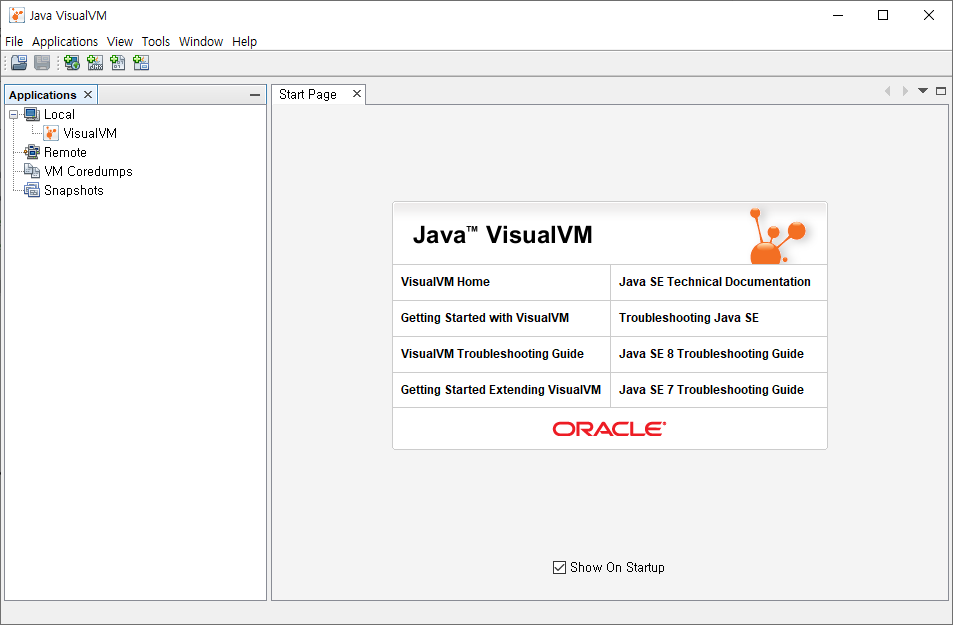
Task: Open Troubleshooting Java SE link
Action: (689, 317)
